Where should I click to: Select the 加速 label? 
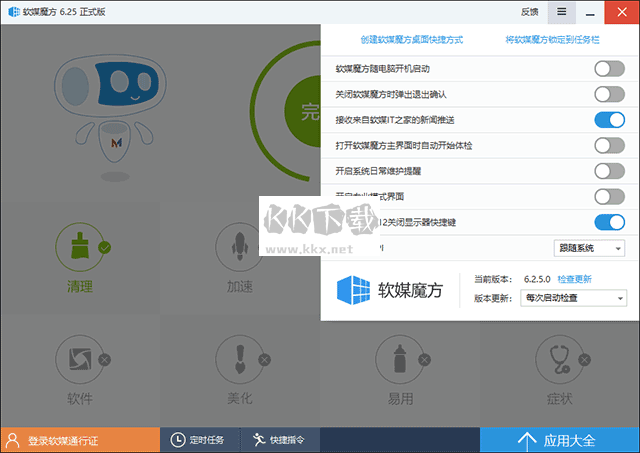click(x=240, y=286)
